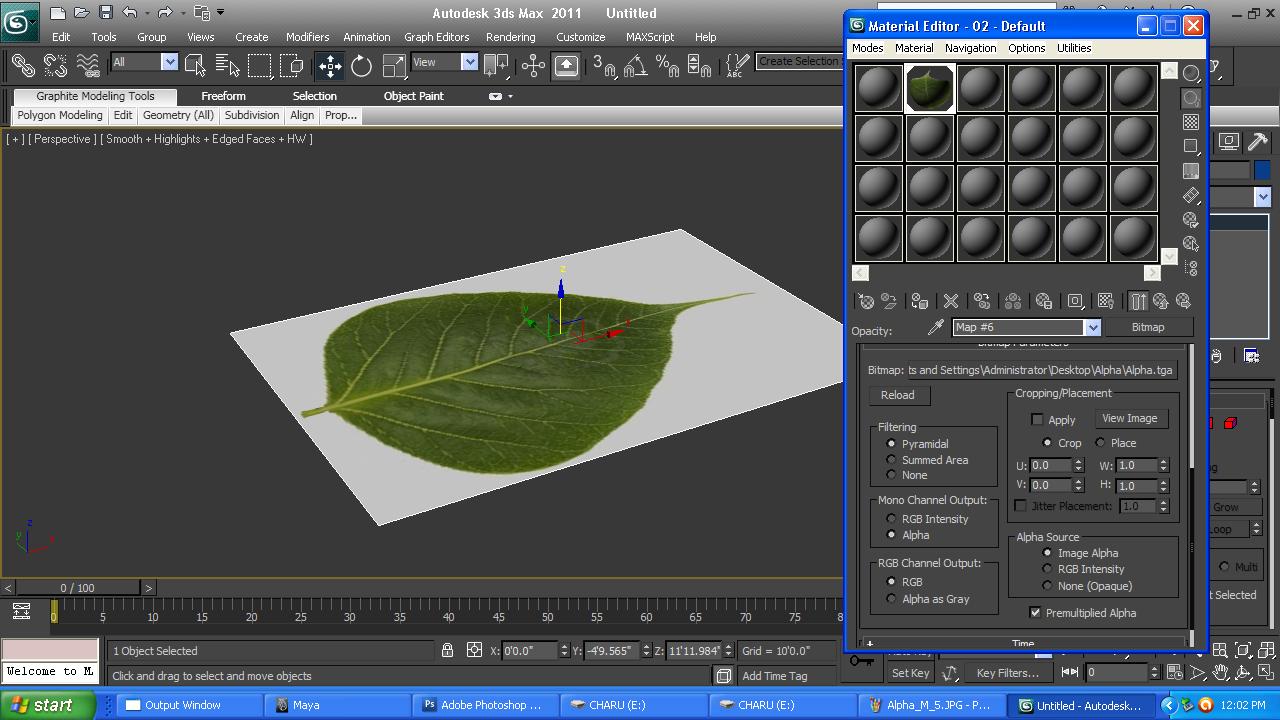Click the View Image button

(x=1130, y=418)
